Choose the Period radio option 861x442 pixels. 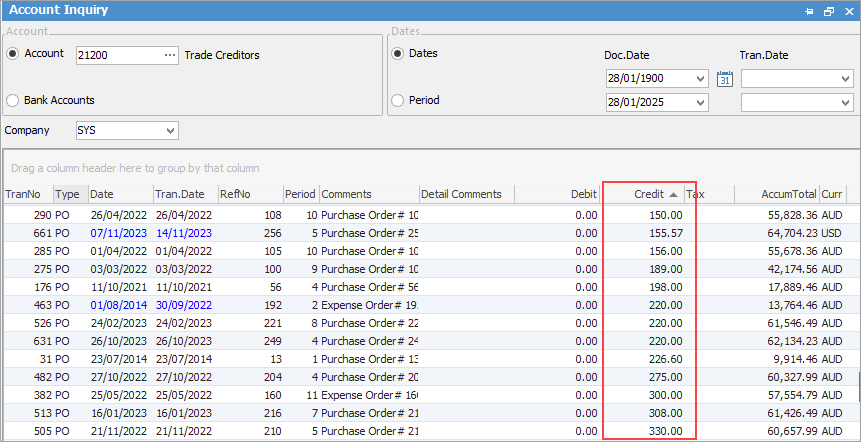(x=399, y=100)
